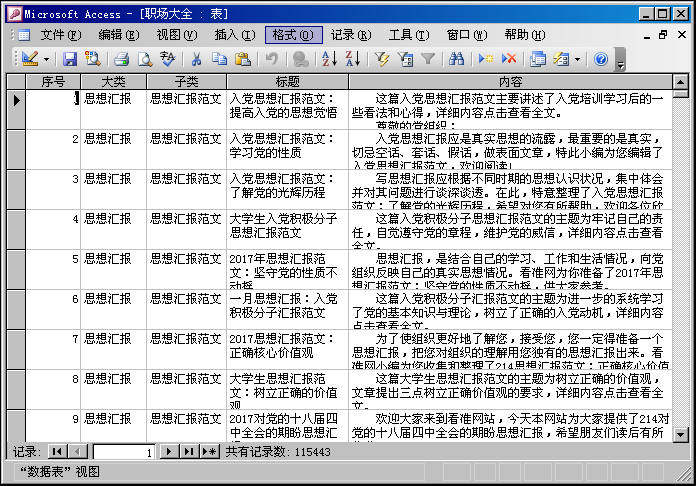Click the select-all box at grid corner
This screenshot has width=696, height=486.
tap(16, 82)
